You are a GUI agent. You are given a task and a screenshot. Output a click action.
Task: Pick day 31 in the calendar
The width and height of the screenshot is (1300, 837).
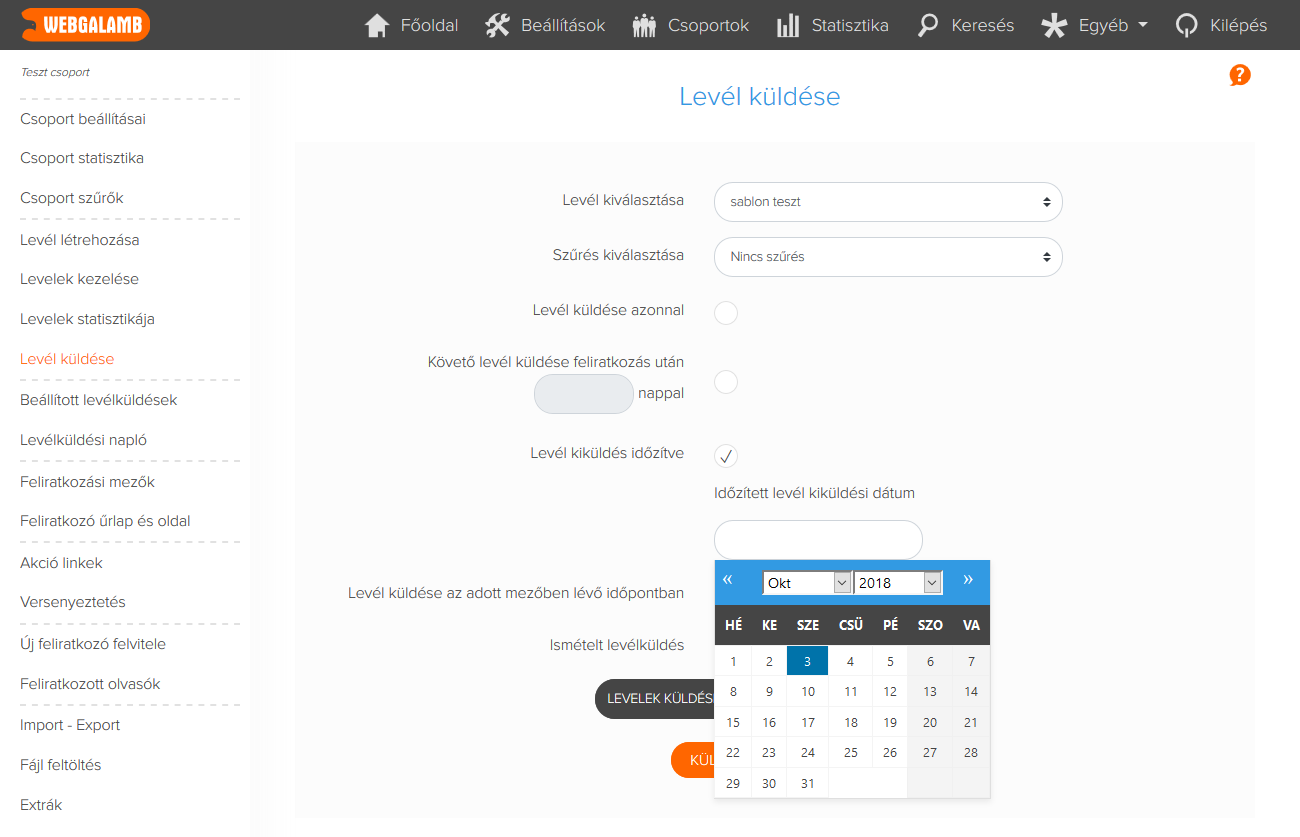808,784
